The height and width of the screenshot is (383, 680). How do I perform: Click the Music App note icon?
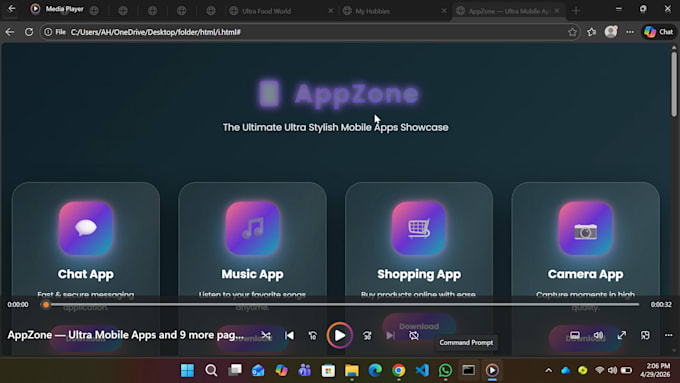click(252, 228)
